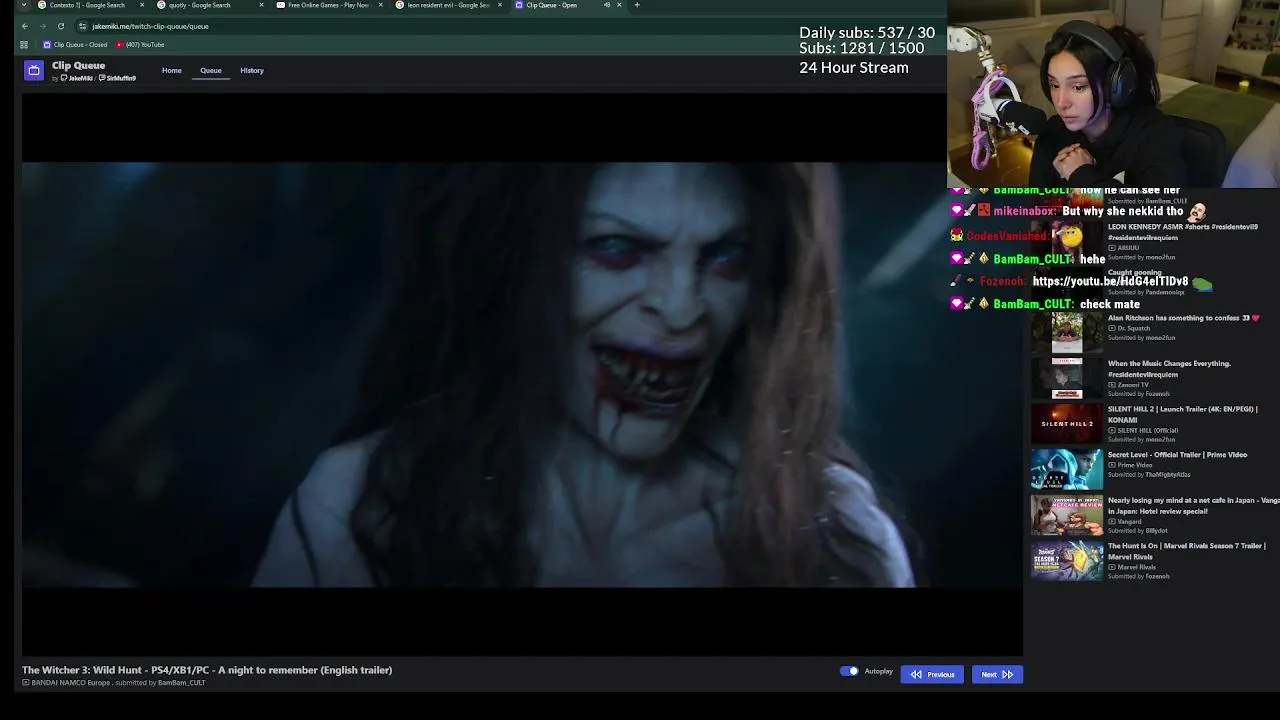The width and height of the screenshot is (1280, 720).
Task: Click 'Secret Level - Official Trailer | Prime Video' title
Action: [1177, 455]
